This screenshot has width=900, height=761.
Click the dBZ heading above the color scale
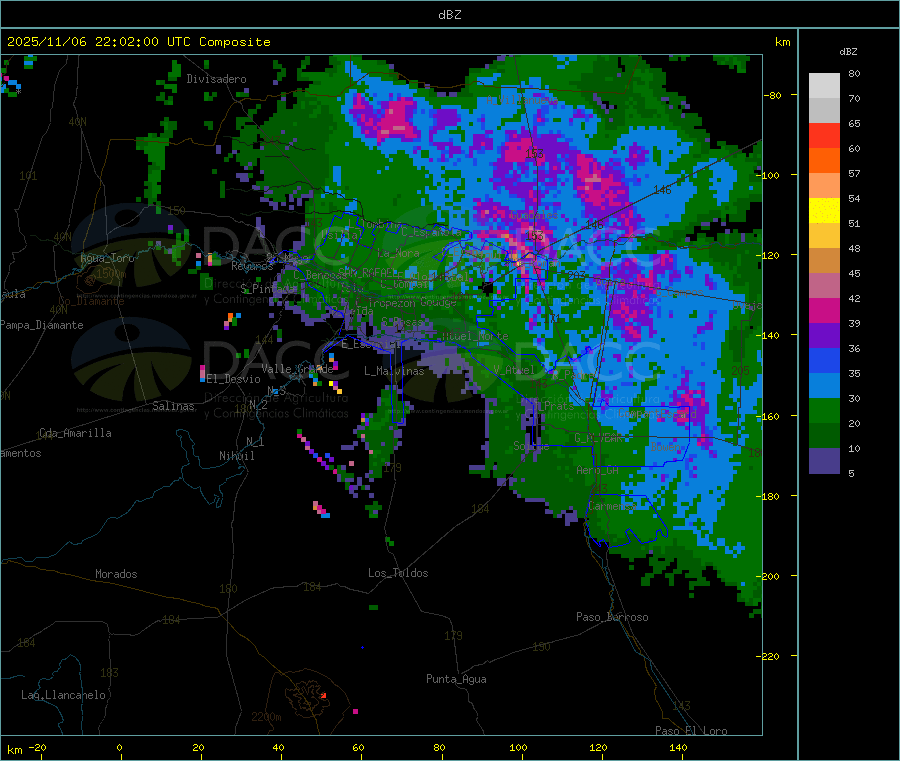tap(848, 52)
